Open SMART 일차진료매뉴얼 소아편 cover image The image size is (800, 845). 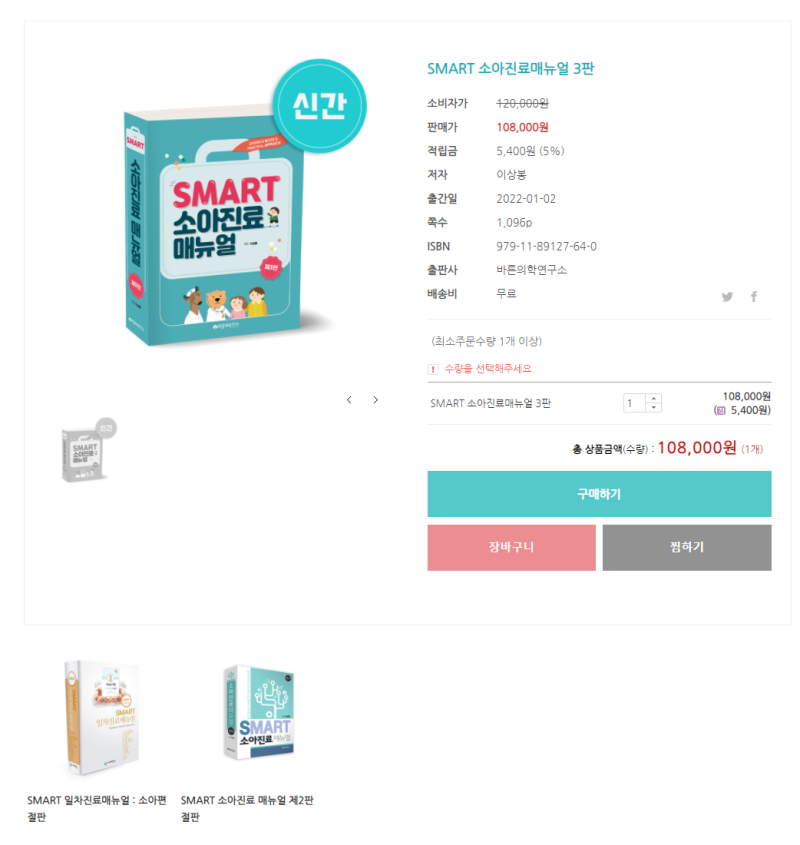click(102, 718)
